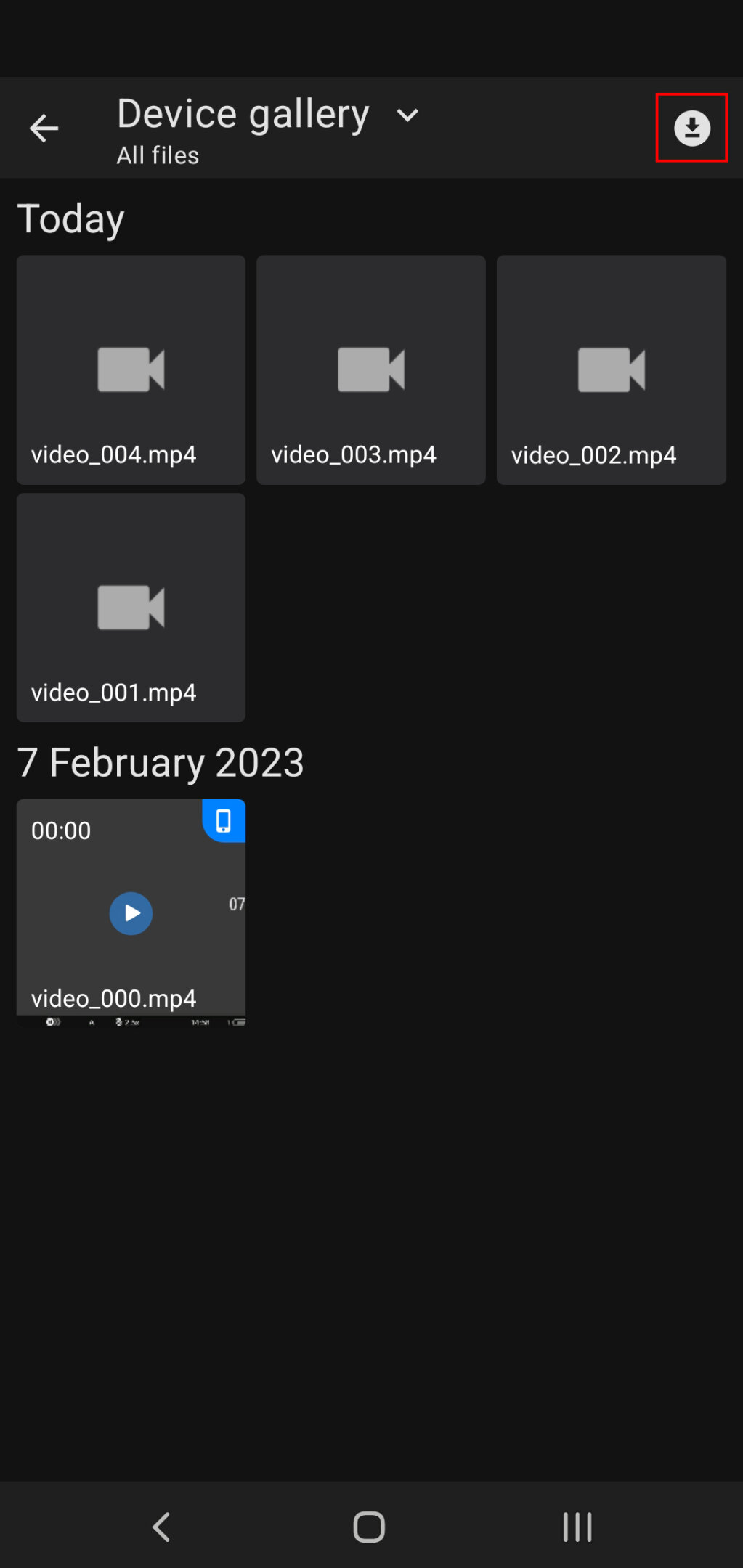Open the Android recent apps button
743x1568 pixels.
tap(577, 1527)
